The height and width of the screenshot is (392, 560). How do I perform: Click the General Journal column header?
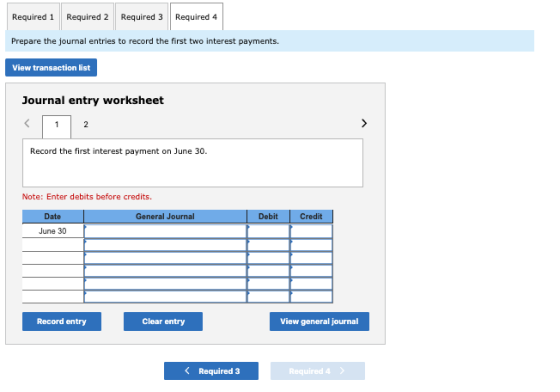[165, 216]
